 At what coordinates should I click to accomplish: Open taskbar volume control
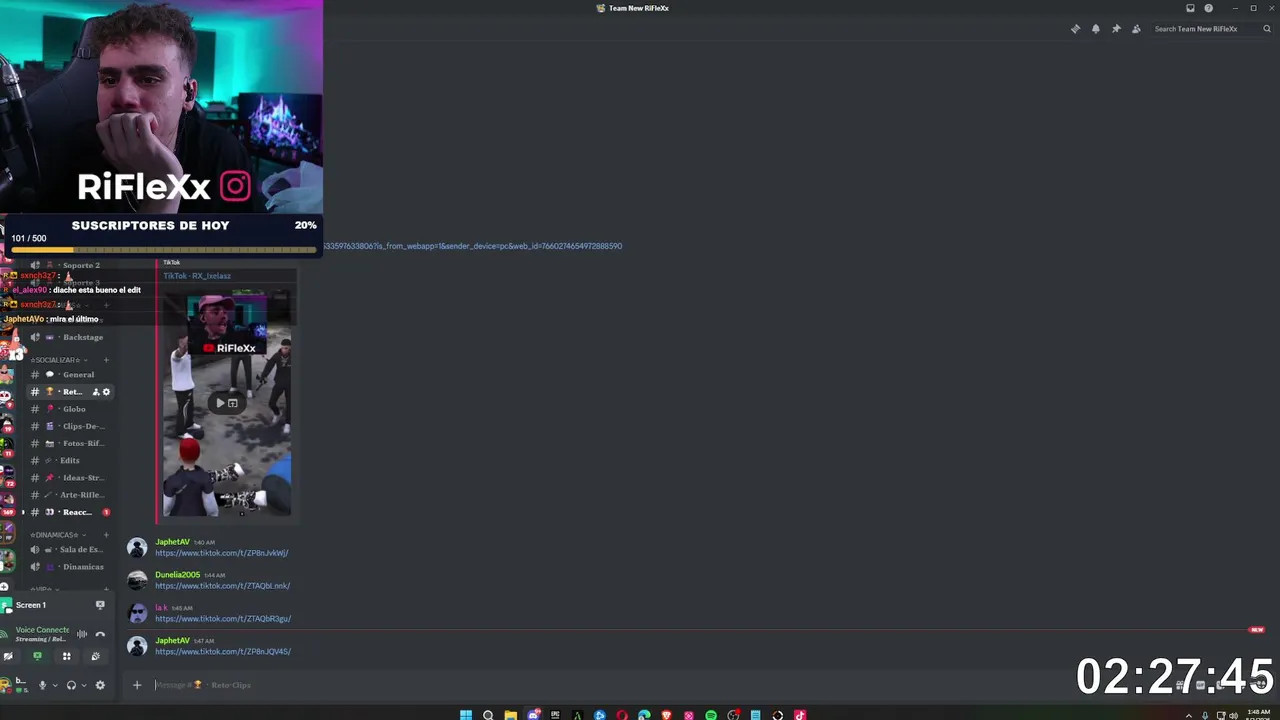coord(1234,715)
